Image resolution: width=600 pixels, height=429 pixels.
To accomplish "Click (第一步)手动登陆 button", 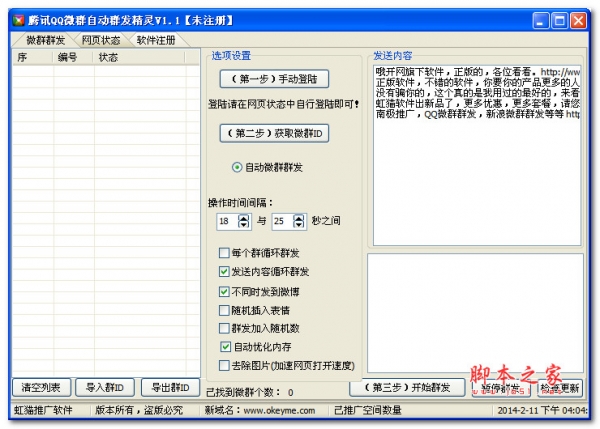I will 274,79.
